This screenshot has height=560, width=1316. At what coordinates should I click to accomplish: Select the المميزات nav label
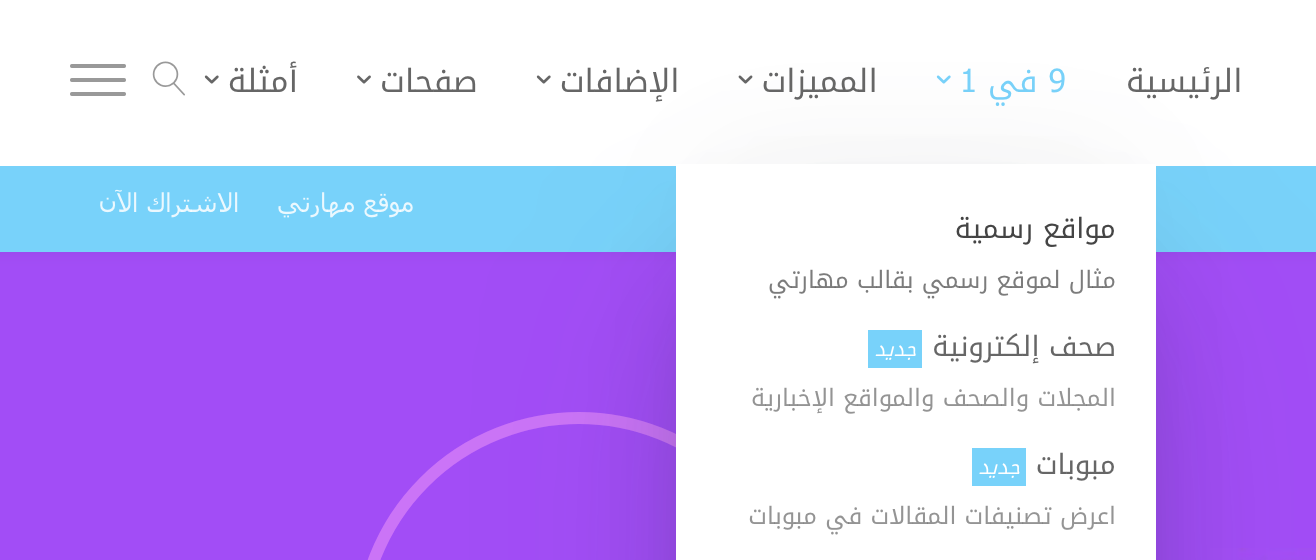819,81
